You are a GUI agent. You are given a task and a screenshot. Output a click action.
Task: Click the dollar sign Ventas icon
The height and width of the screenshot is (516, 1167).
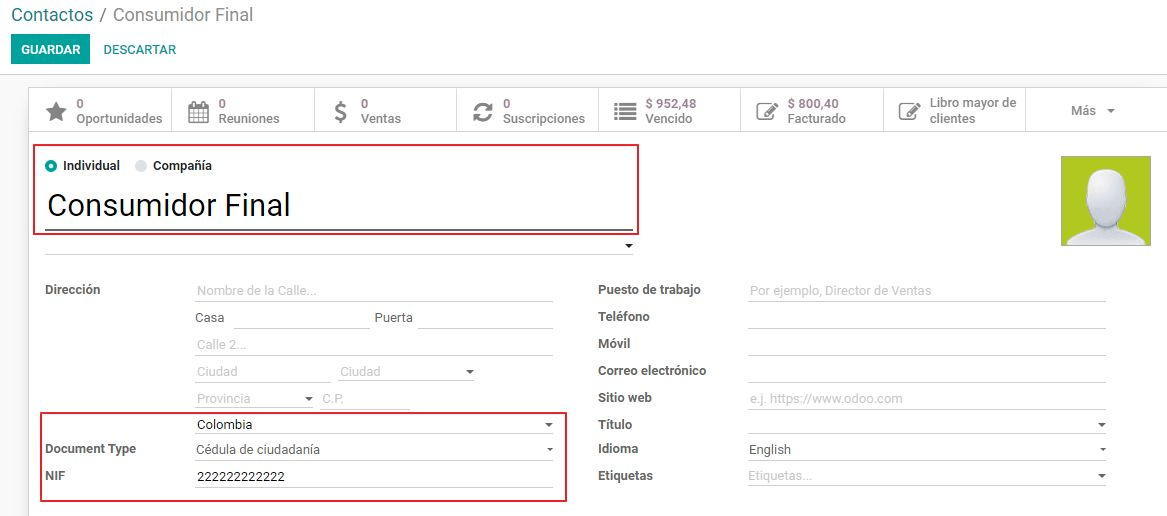point(341,111)
